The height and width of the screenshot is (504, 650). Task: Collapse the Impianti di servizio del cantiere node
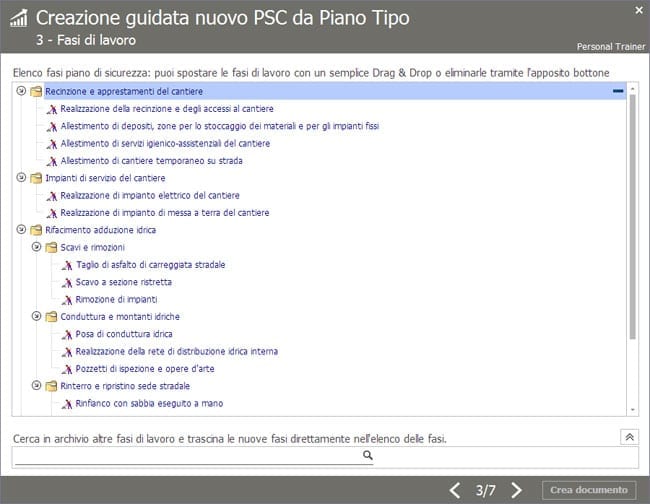coord(21,177)
